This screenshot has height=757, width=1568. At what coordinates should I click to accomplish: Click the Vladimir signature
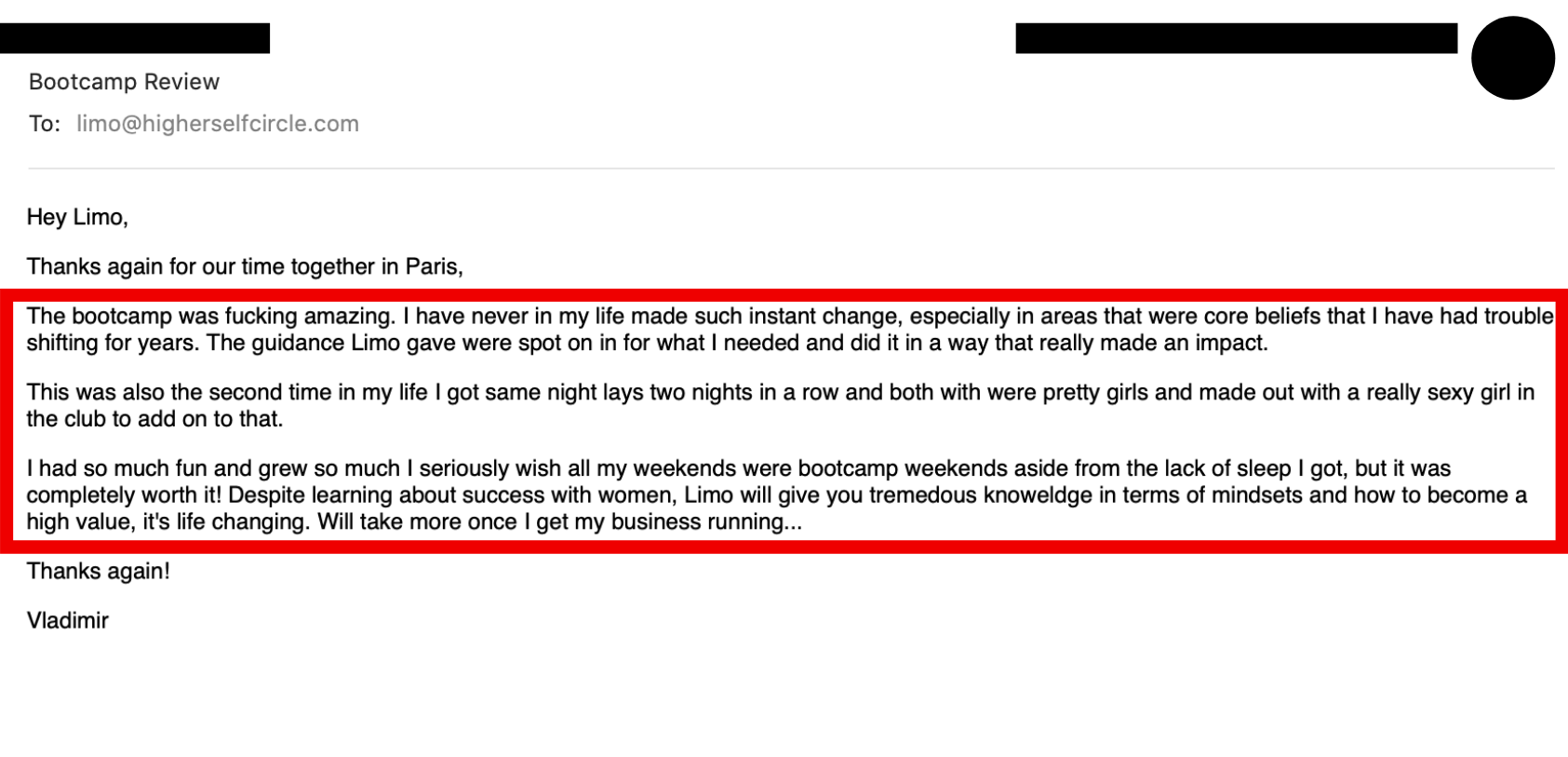[x=68, y=621]
